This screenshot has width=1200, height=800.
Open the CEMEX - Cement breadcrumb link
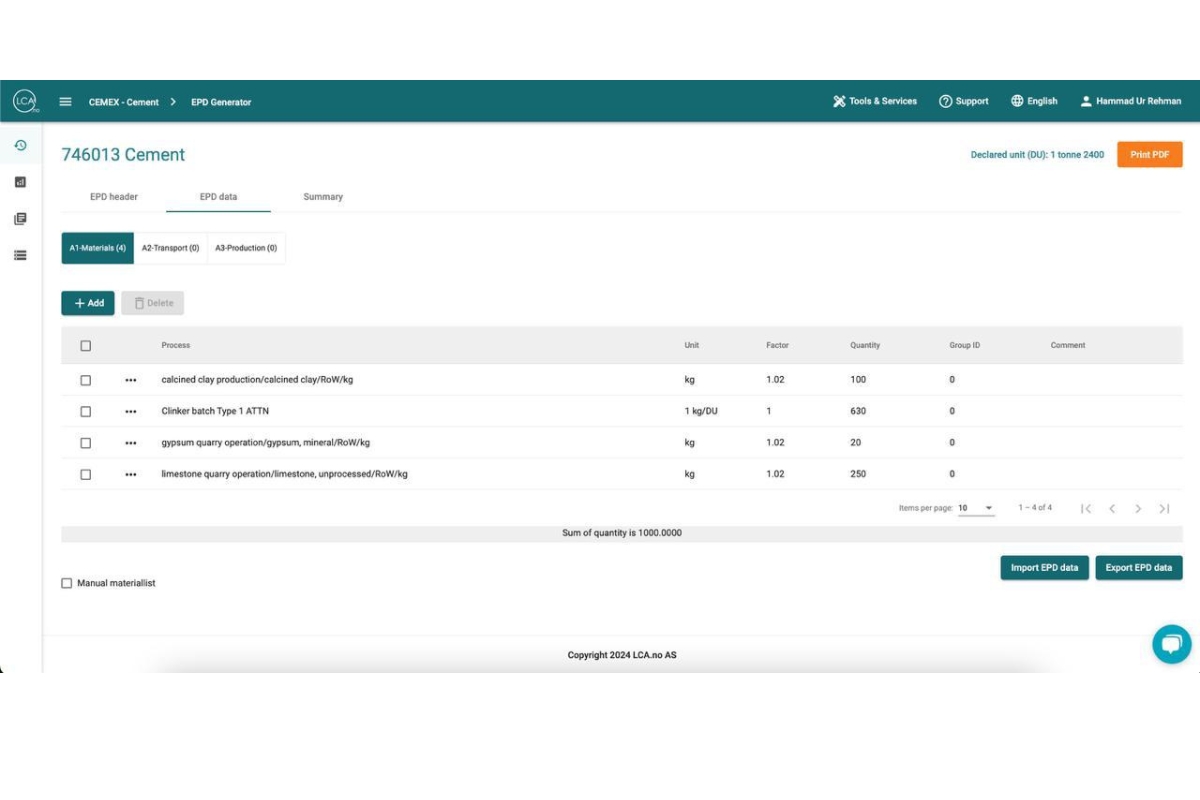pyautogui.click(x=124, y=102)
